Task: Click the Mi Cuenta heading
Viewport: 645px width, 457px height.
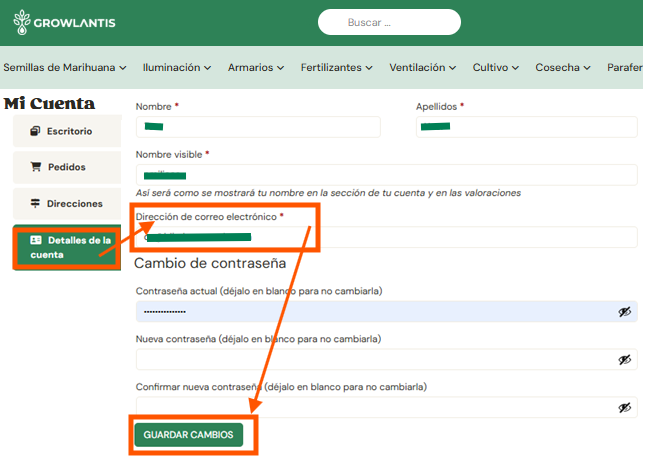Action: click(x=49, y=103)
